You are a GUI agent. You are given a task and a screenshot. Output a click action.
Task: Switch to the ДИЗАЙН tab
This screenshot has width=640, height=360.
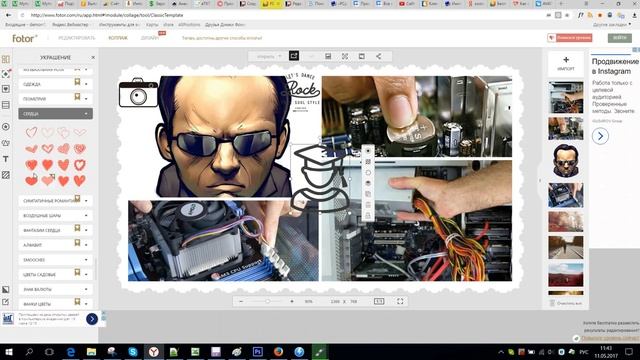coord(150,38)
